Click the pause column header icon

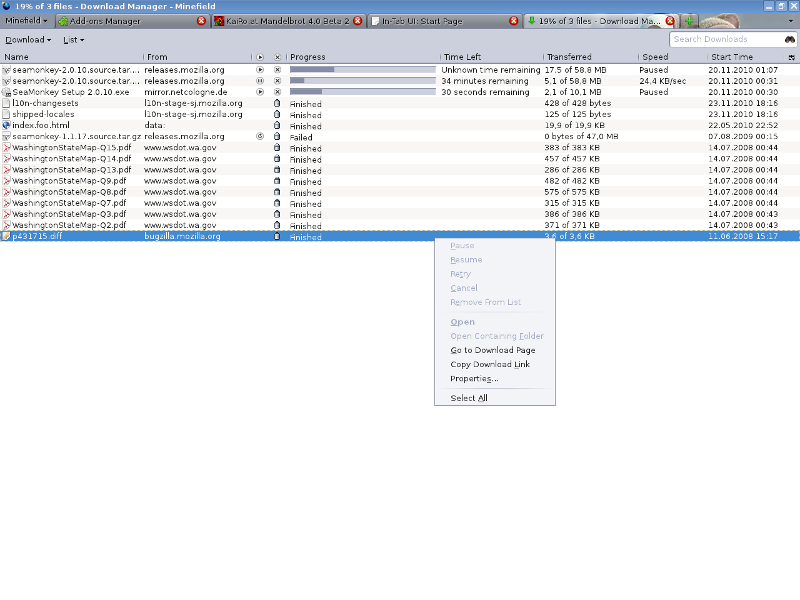pyautogui.click(x=260, y=57)
